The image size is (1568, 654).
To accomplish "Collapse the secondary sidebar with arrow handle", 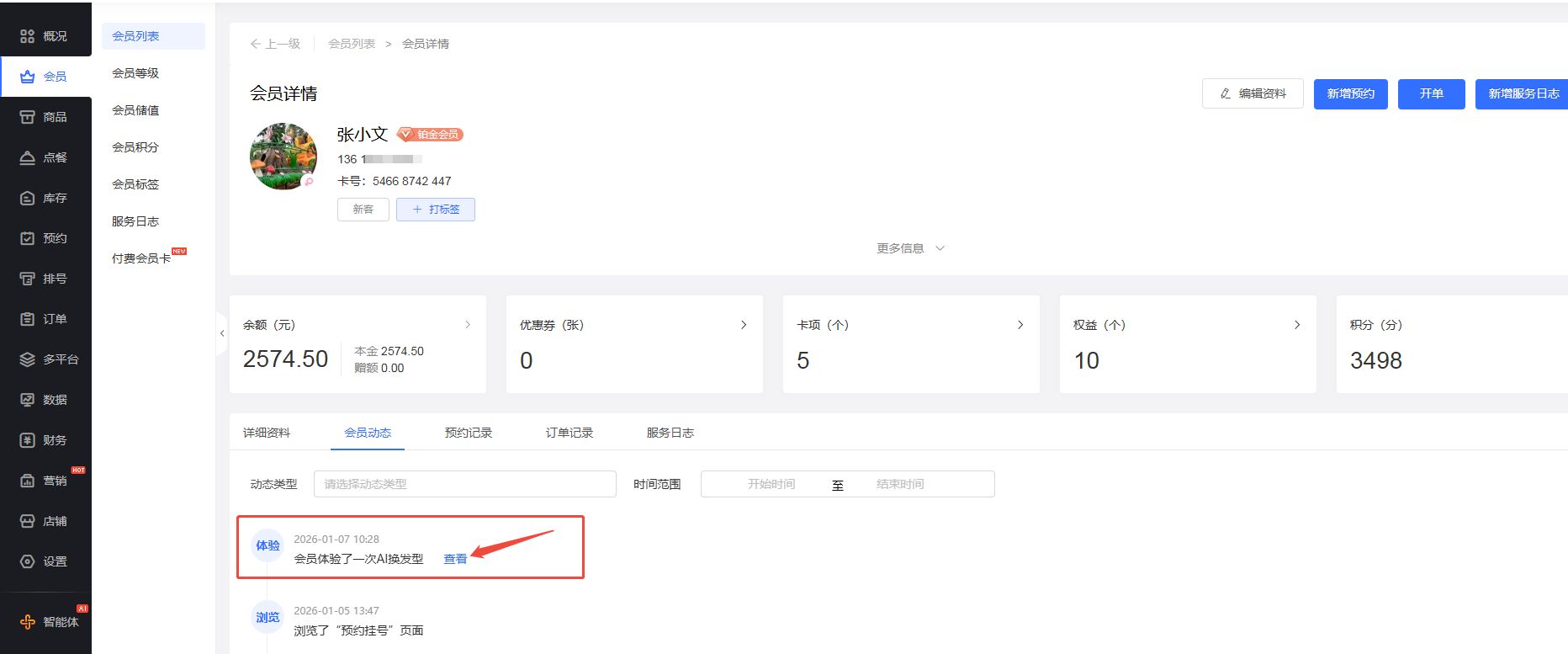I will click(222, 333).
